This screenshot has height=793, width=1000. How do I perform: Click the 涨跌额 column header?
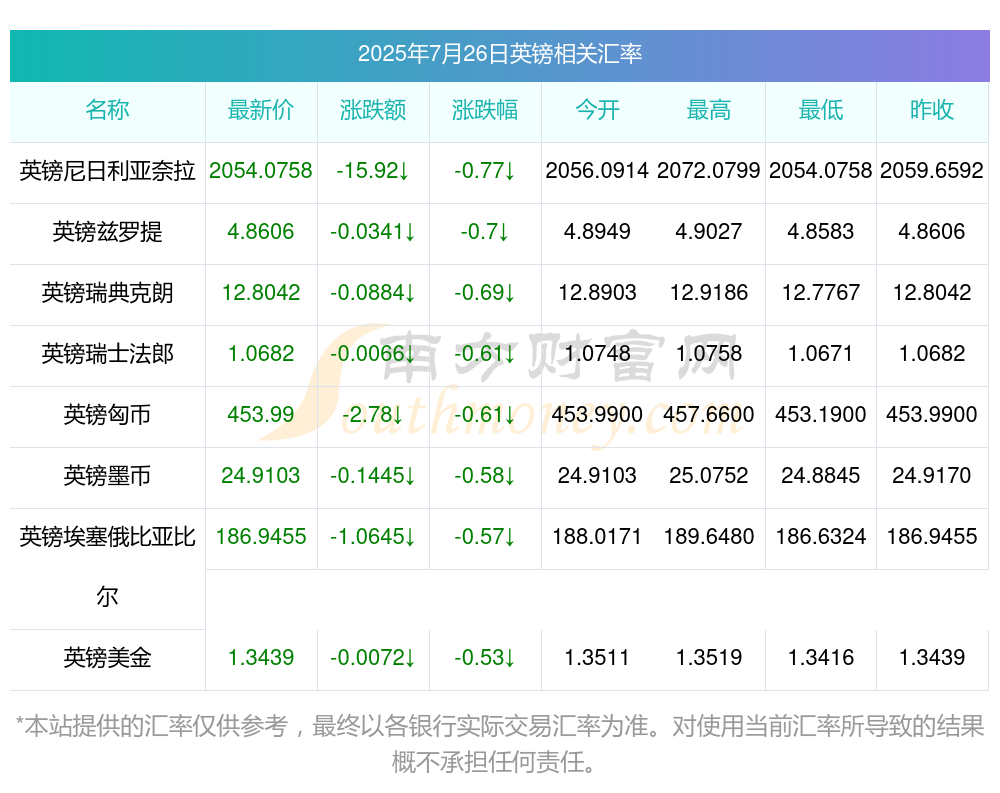[373, 110]
